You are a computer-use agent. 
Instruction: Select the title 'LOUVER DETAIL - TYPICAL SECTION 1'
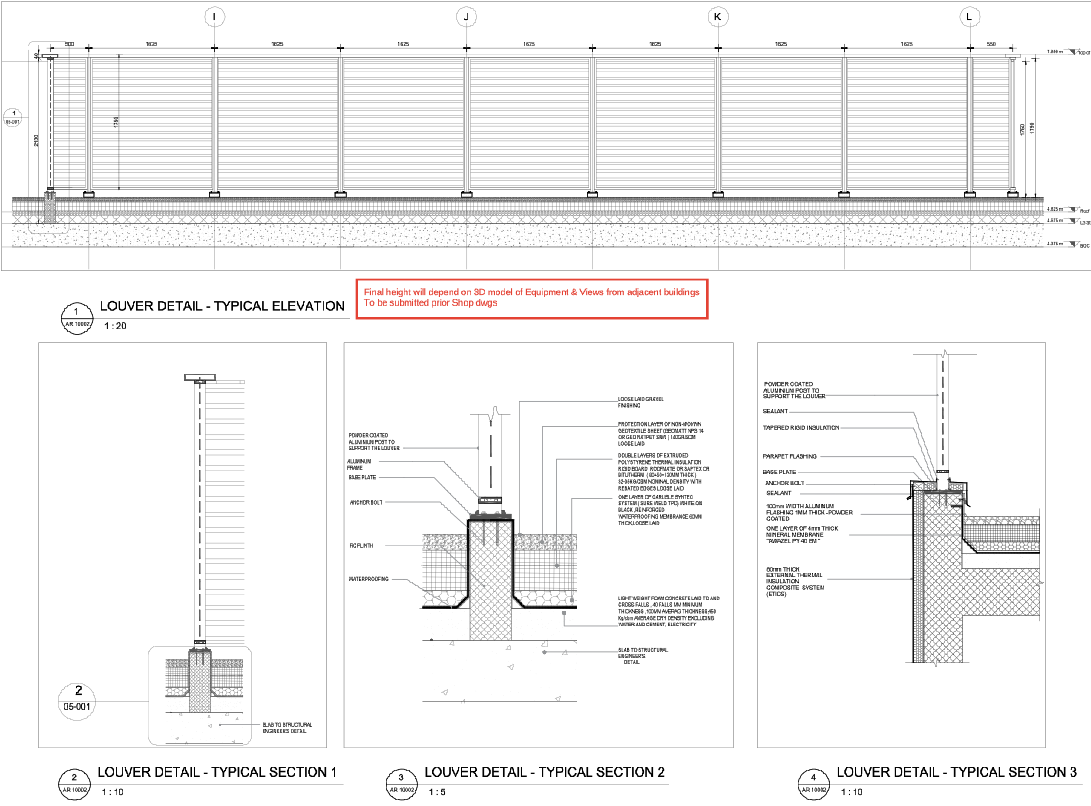[217, 772]
